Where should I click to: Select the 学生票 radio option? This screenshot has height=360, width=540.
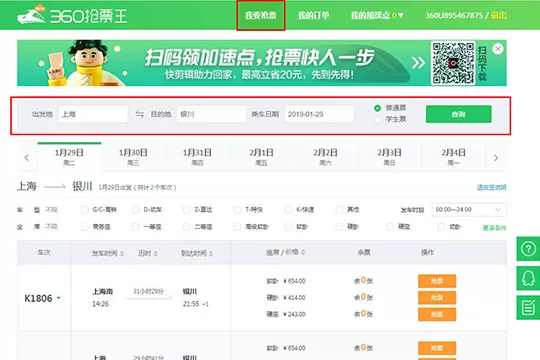(377, 120)
